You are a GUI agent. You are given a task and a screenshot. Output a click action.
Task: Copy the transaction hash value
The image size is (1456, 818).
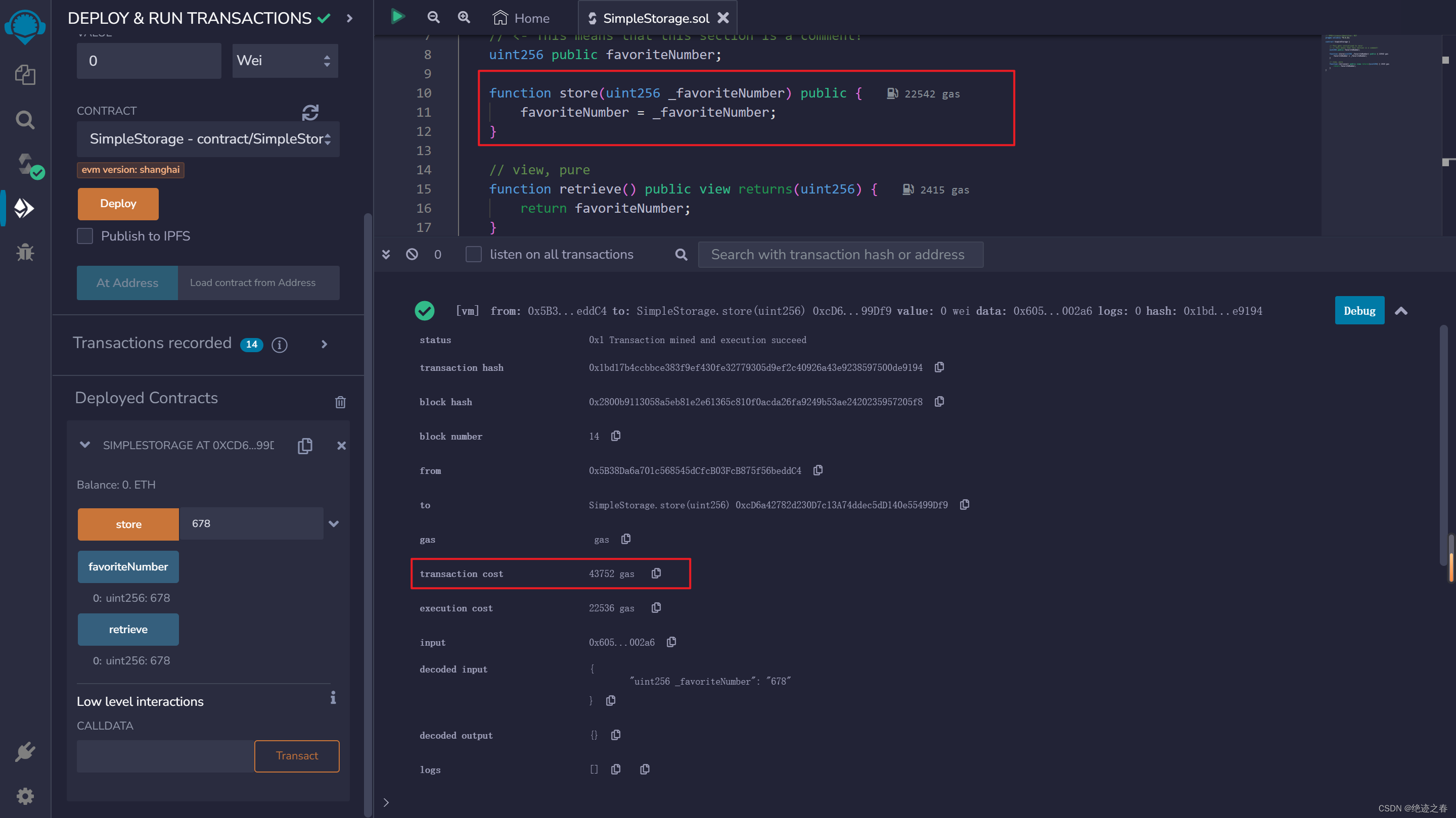pos(939,367)
